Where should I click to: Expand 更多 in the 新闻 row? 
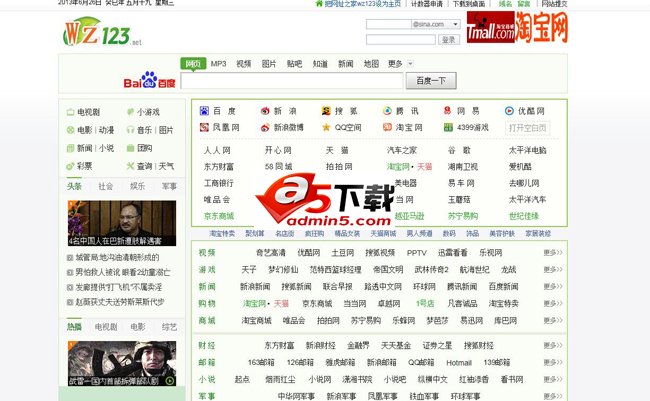pyautogui.click(x=553, y=287)
